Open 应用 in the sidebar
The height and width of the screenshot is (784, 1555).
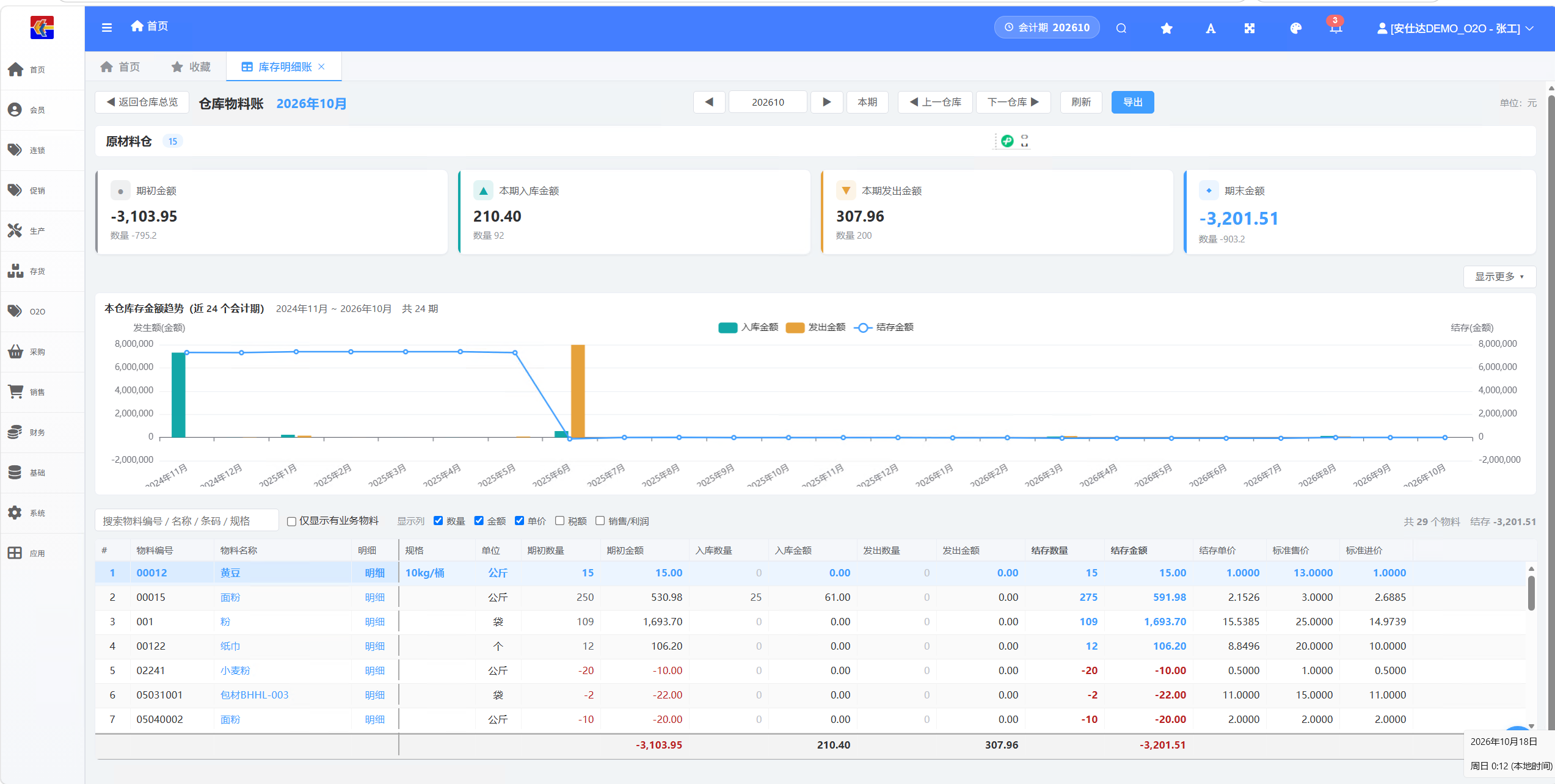pyautogui.click(x=42, y=553)
